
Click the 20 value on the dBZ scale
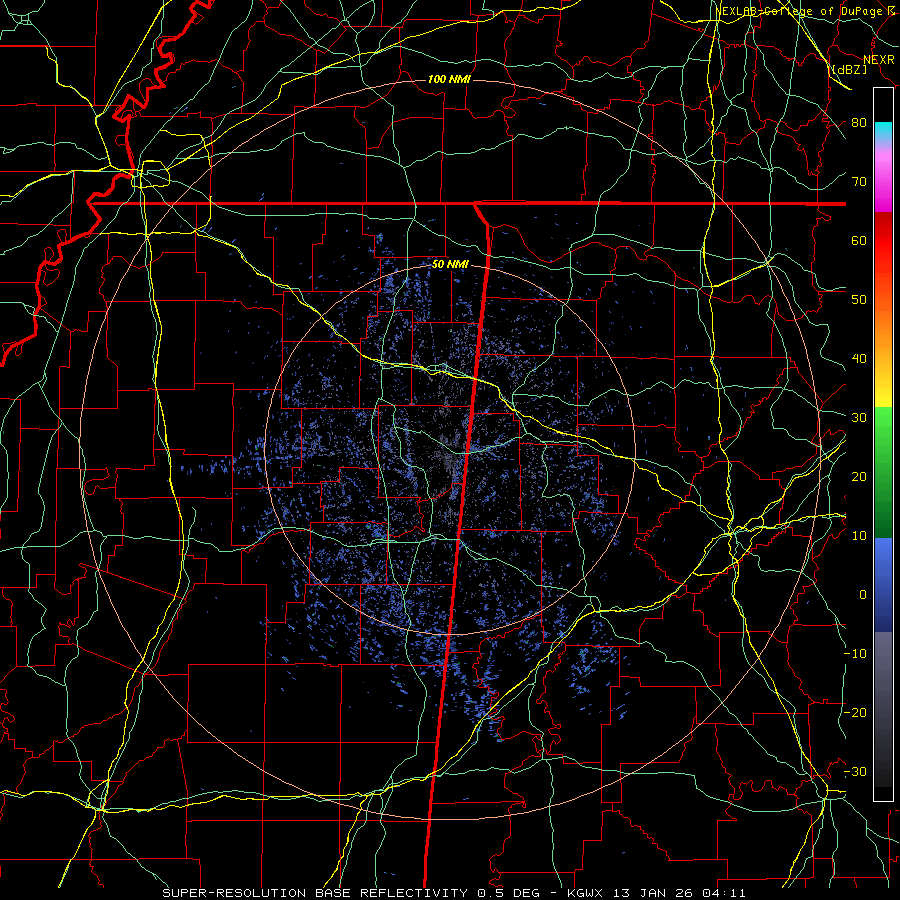pos(859,478)
